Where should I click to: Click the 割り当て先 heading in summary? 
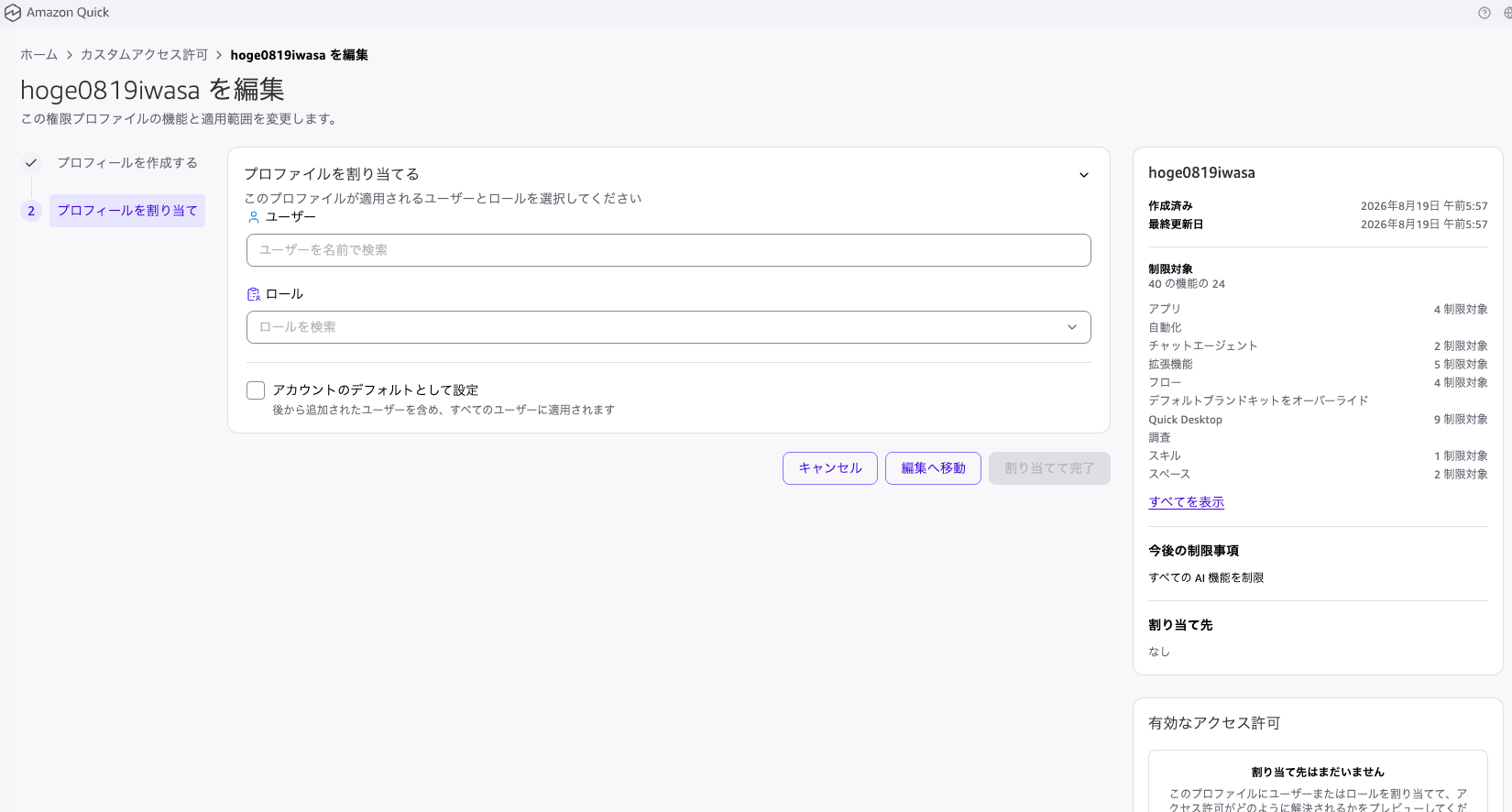coord(1180,625)
